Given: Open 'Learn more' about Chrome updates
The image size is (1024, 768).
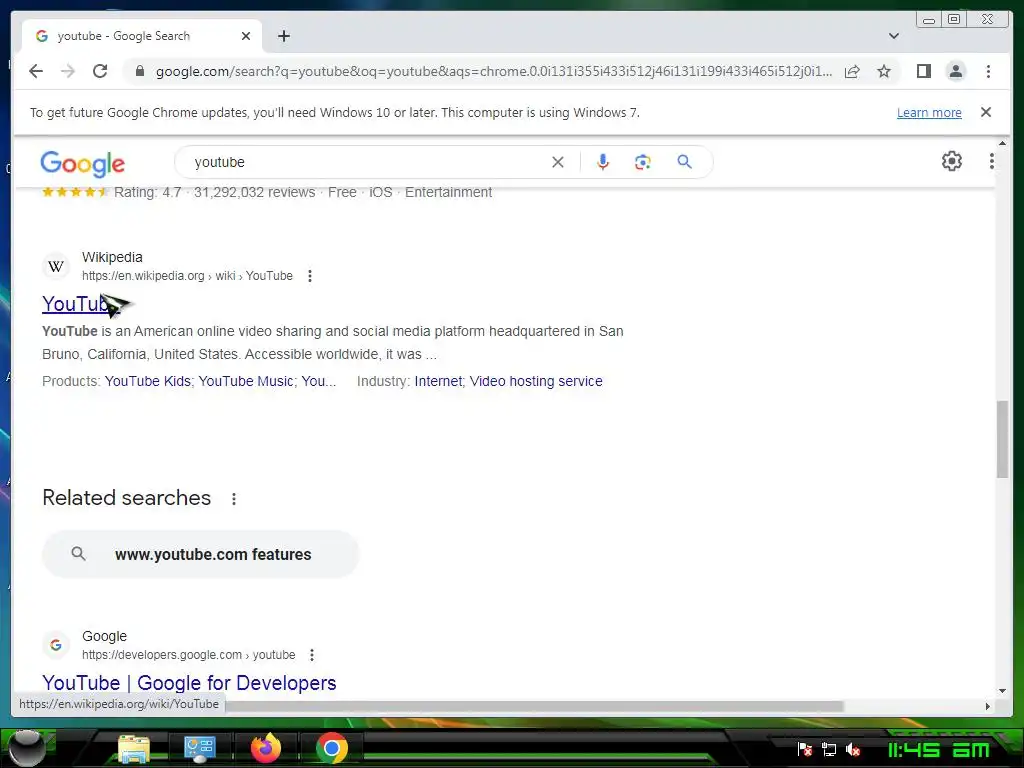Looking at the screenshot, I should [x=929, y=112].
